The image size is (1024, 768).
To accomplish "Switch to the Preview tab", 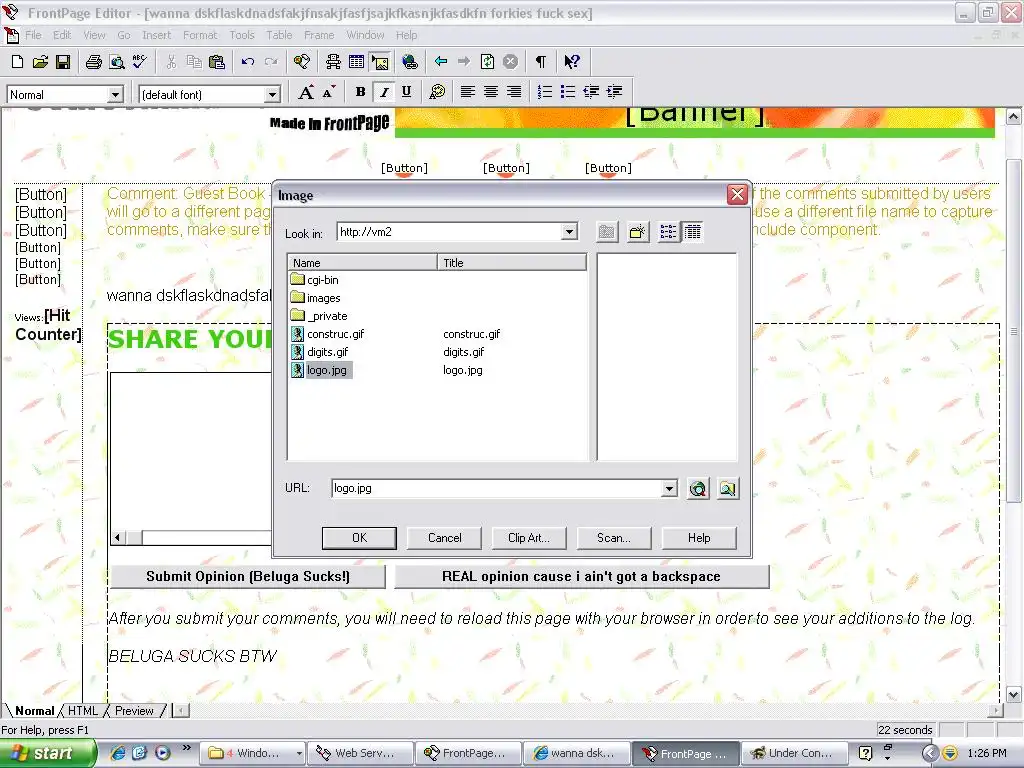I will [x=134, y=711].
